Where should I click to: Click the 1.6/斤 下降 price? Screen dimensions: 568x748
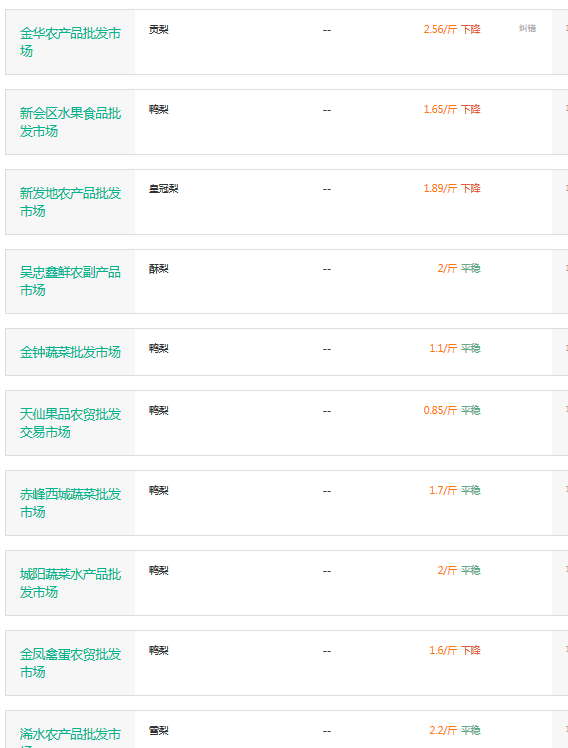455,650
